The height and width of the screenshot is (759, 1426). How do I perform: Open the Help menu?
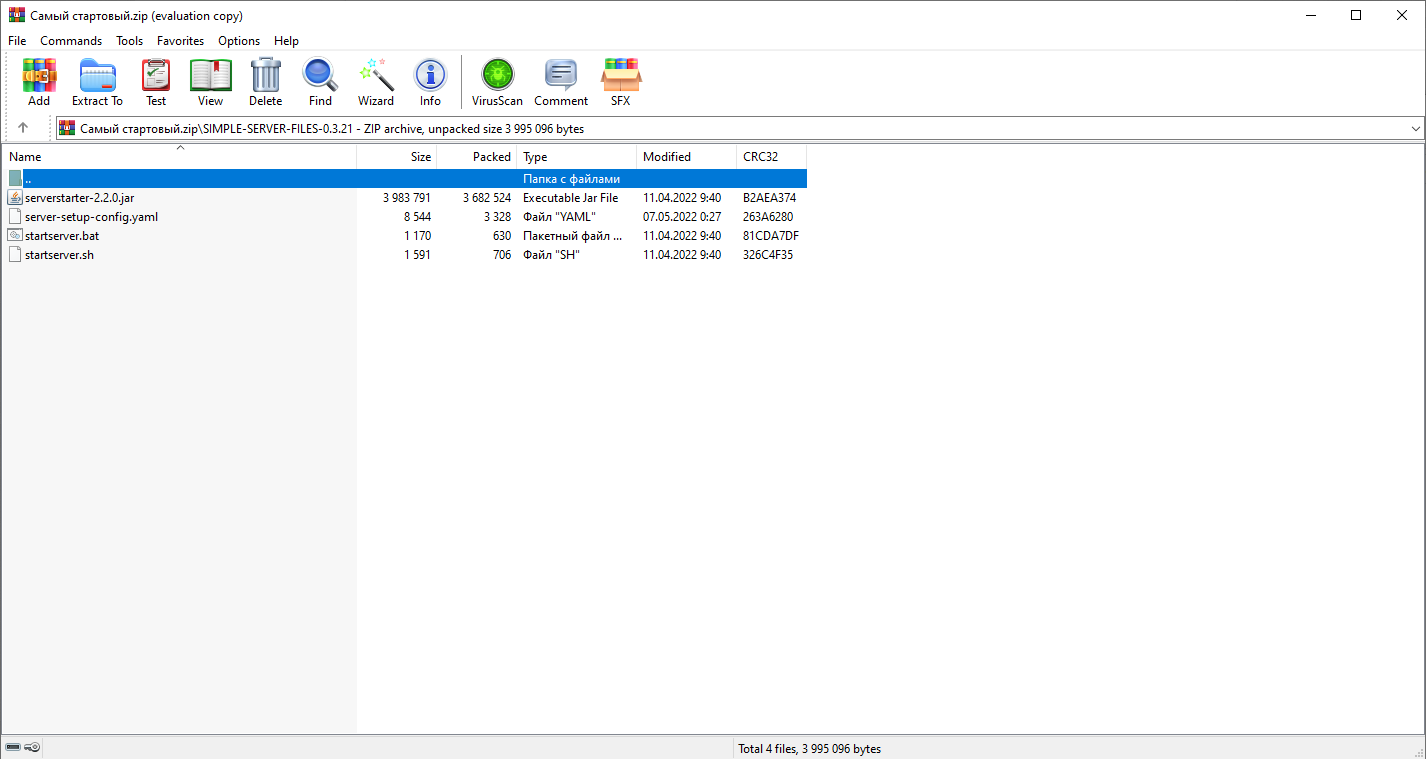287,41
